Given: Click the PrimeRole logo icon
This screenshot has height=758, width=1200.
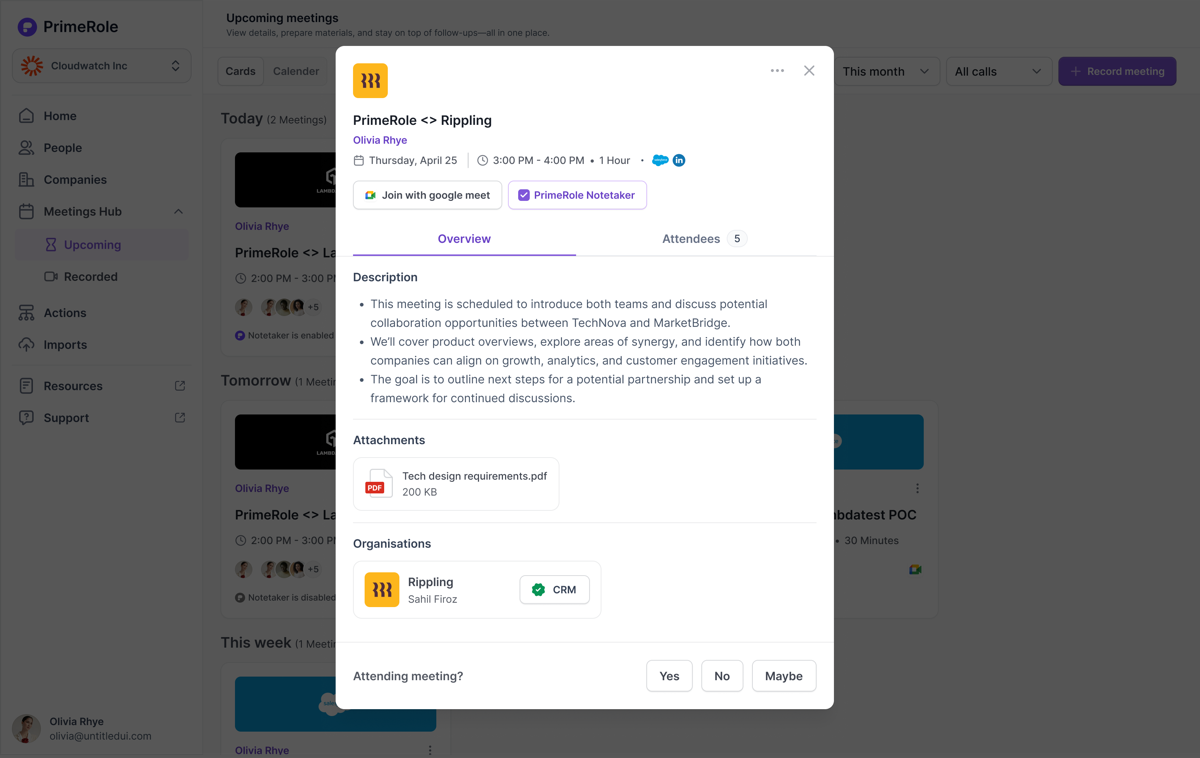Looking at the screenshot, I should [27, 27].
